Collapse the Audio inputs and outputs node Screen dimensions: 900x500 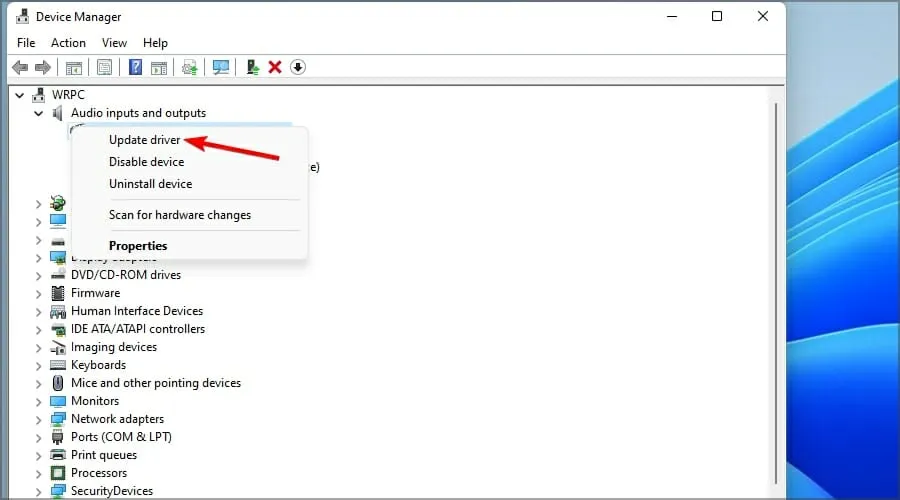coord(39,113)
